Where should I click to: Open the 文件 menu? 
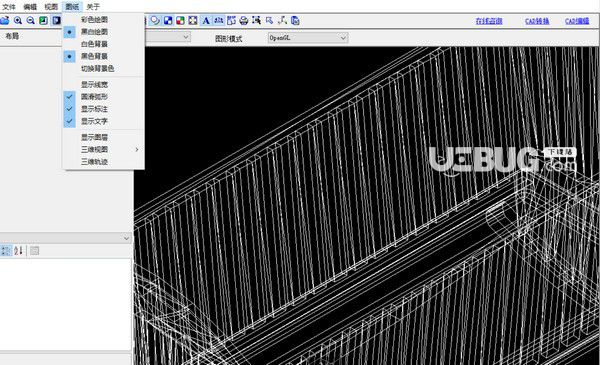[x=8, y=7]
